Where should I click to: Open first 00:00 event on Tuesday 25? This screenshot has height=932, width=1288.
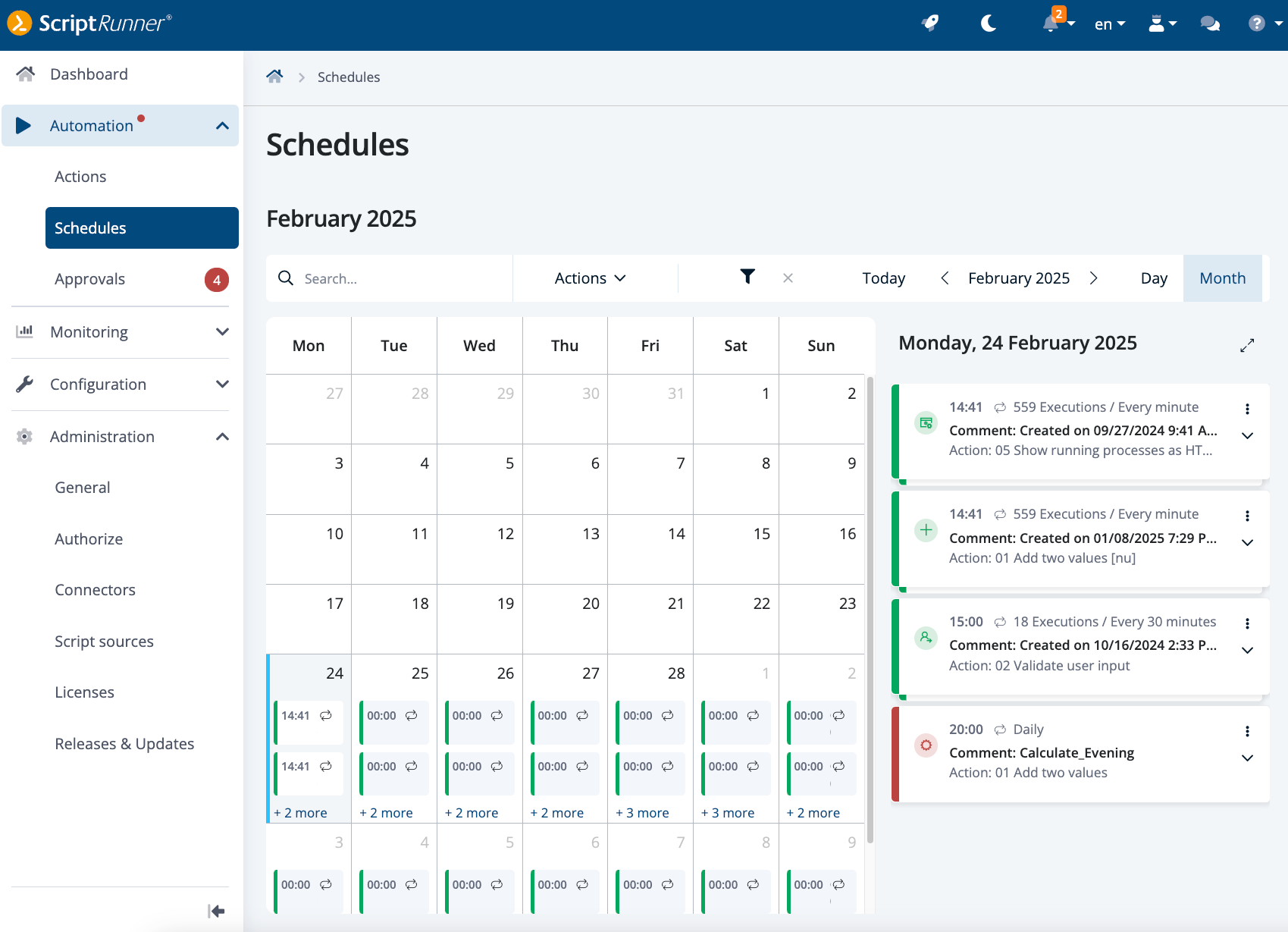click(x=393, y=722)
